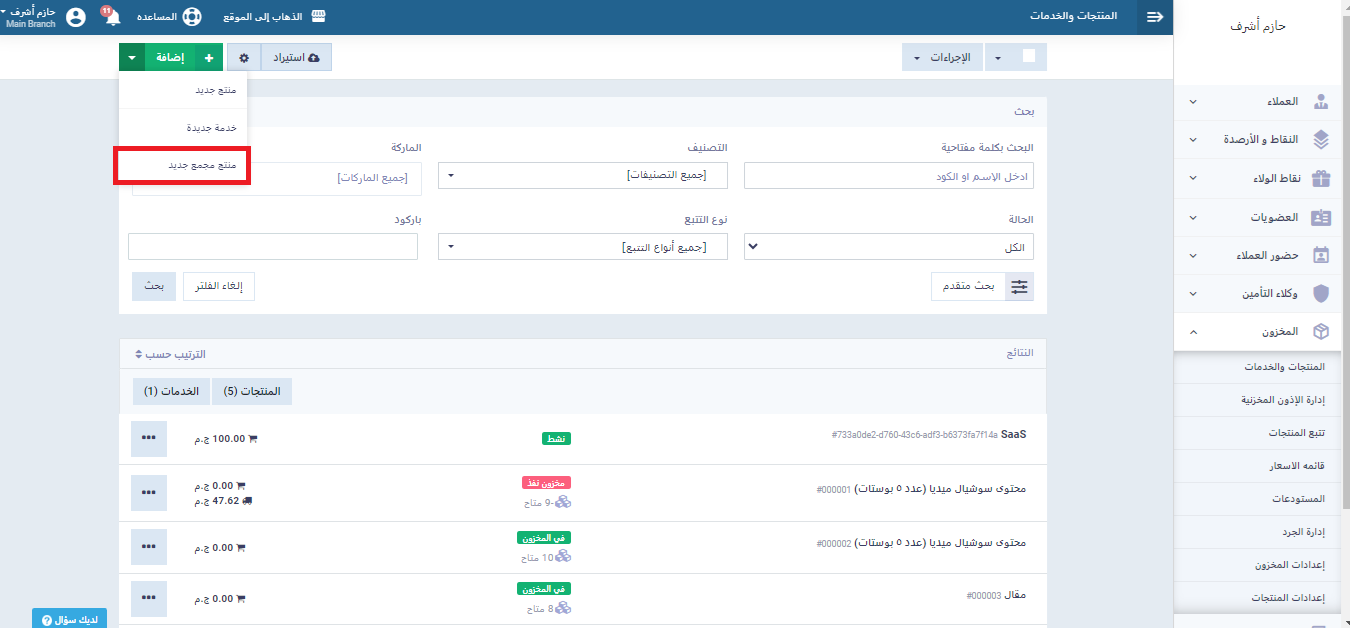Open the الحالة status select box

pyautogui.click(x=889, y=247)
